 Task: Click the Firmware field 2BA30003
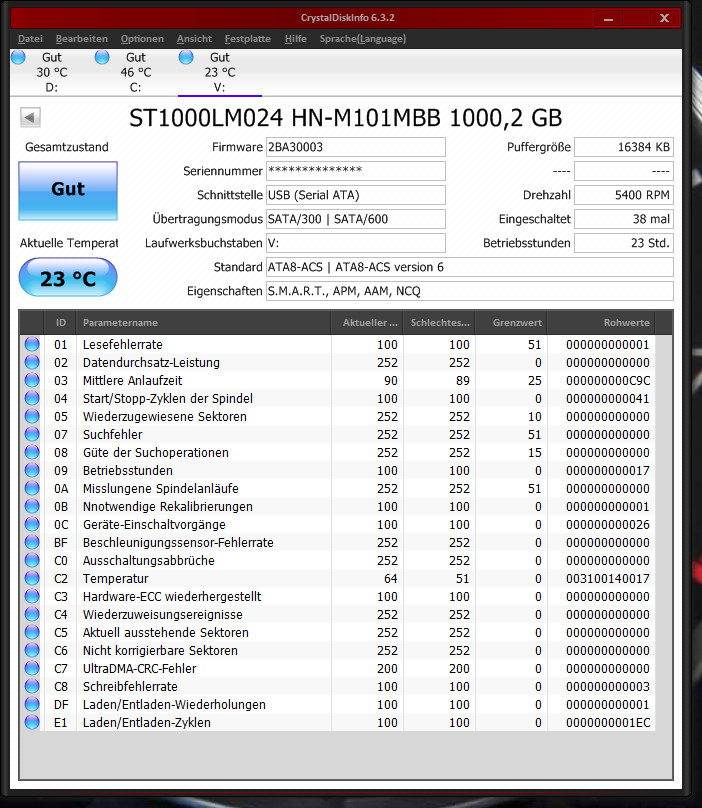[356, 147]
